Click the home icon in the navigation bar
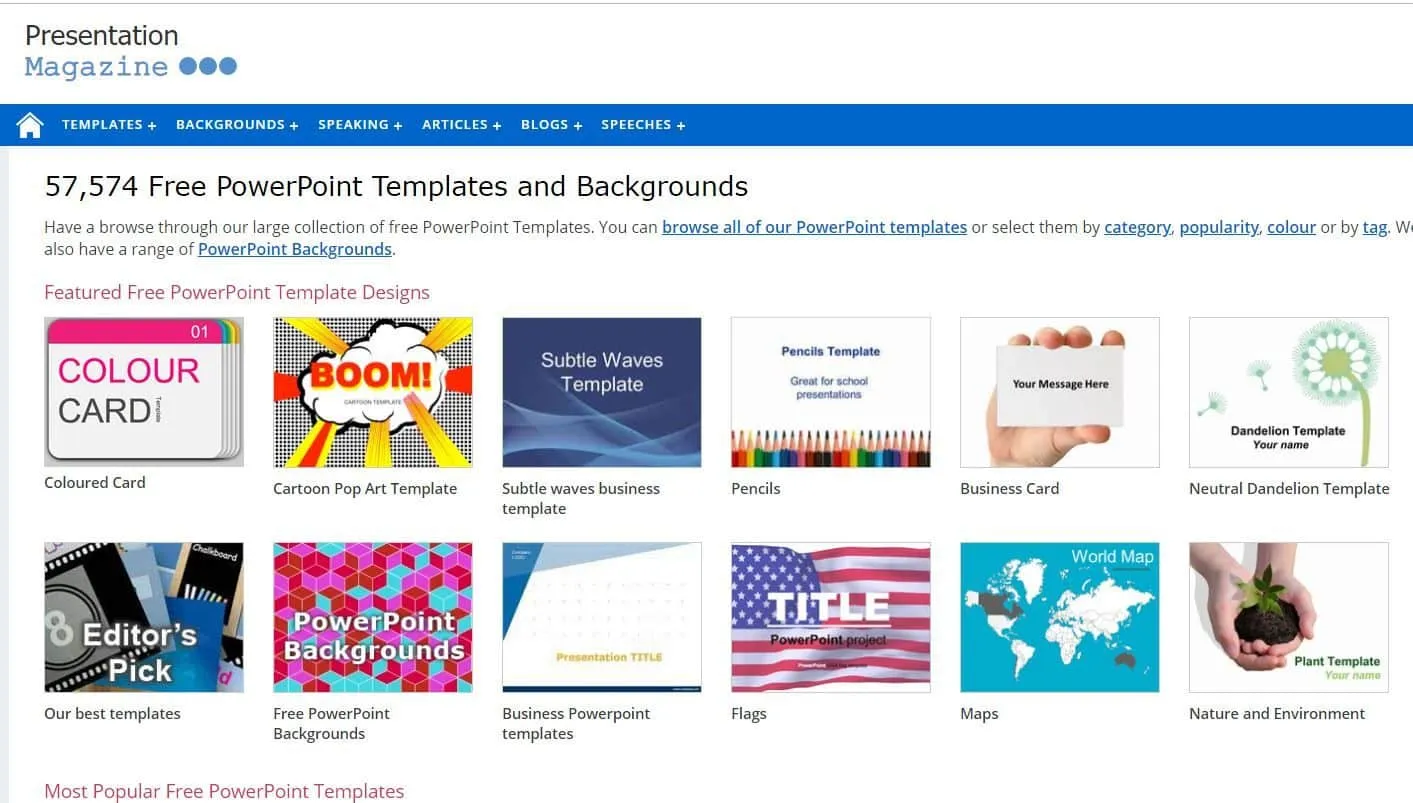Viewport: 1413px width, 803px height. click(29, 124)
